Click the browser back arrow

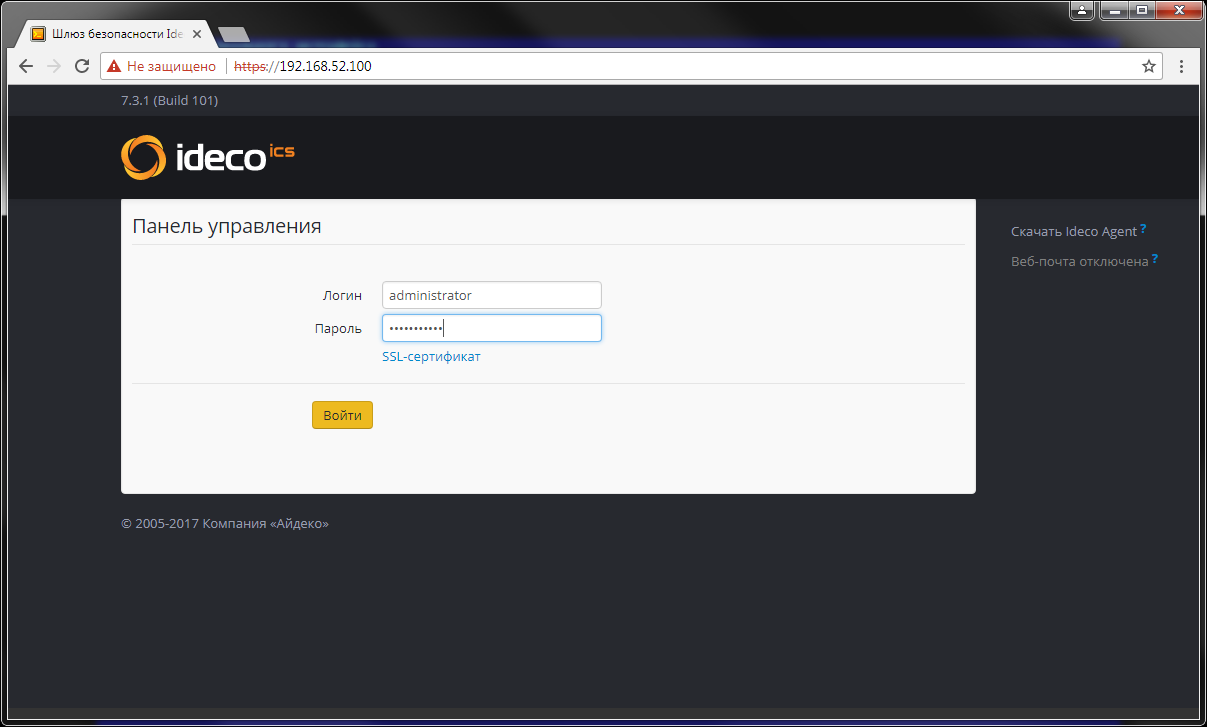pos(26,66)
